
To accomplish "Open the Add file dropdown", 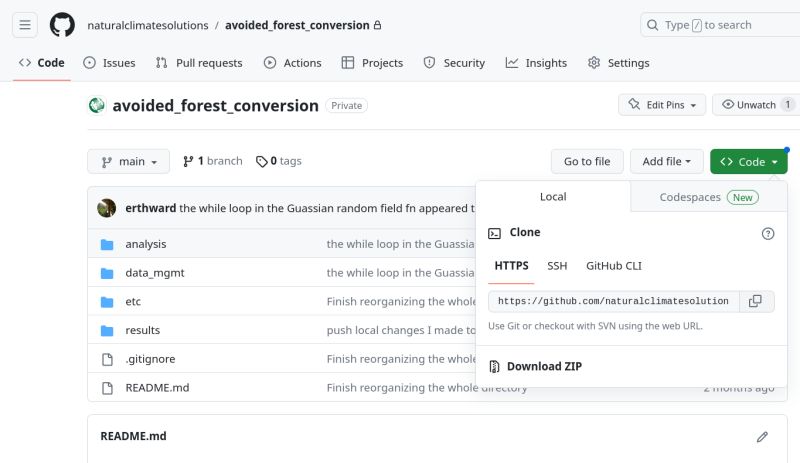I will [x=669, y=161].
